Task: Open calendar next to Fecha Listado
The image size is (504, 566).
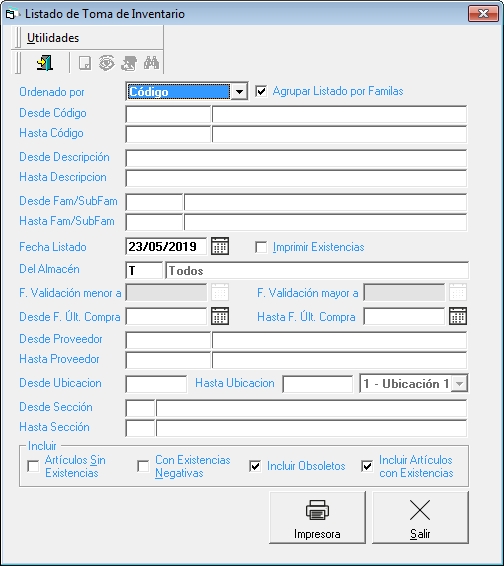Action: [x=220, y=246]
